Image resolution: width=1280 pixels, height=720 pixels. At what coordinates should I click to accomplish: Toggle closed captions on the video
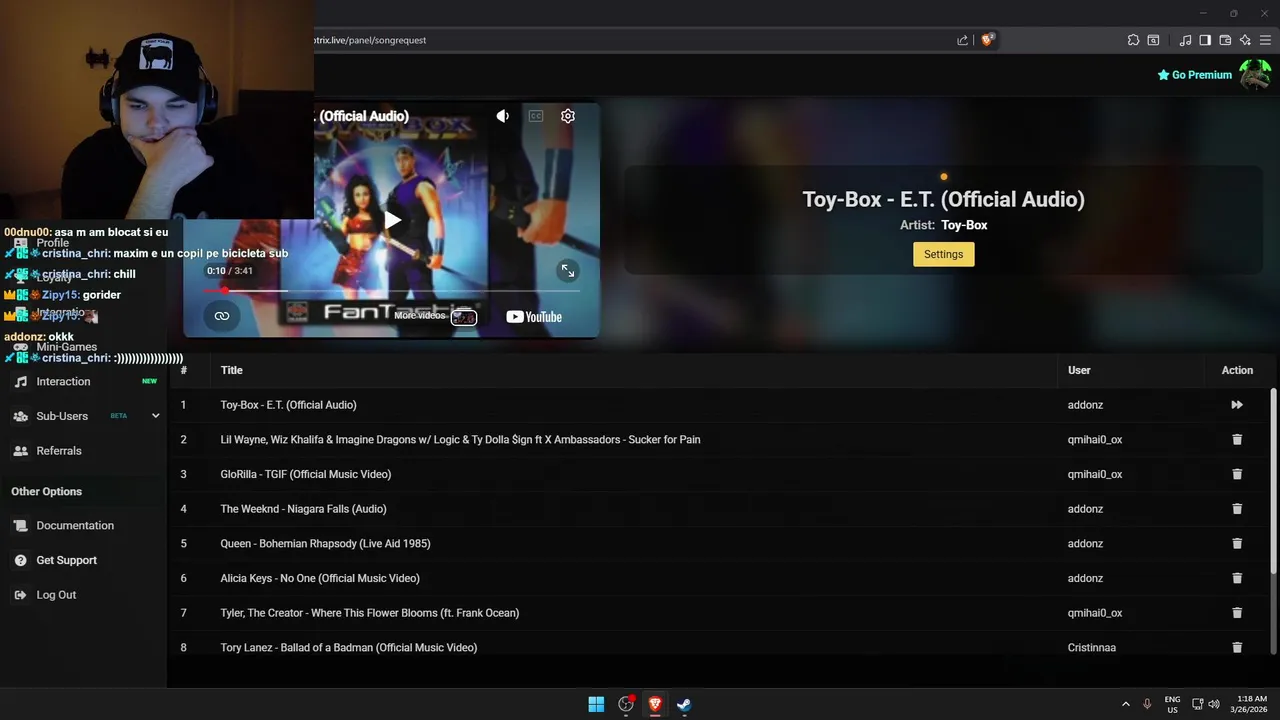coord(536,116)
